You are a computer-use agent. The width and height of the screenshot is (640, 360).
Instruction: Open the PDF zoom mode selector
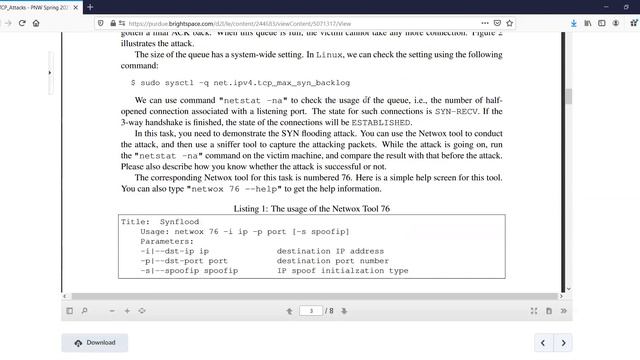(x=142, y=311)
